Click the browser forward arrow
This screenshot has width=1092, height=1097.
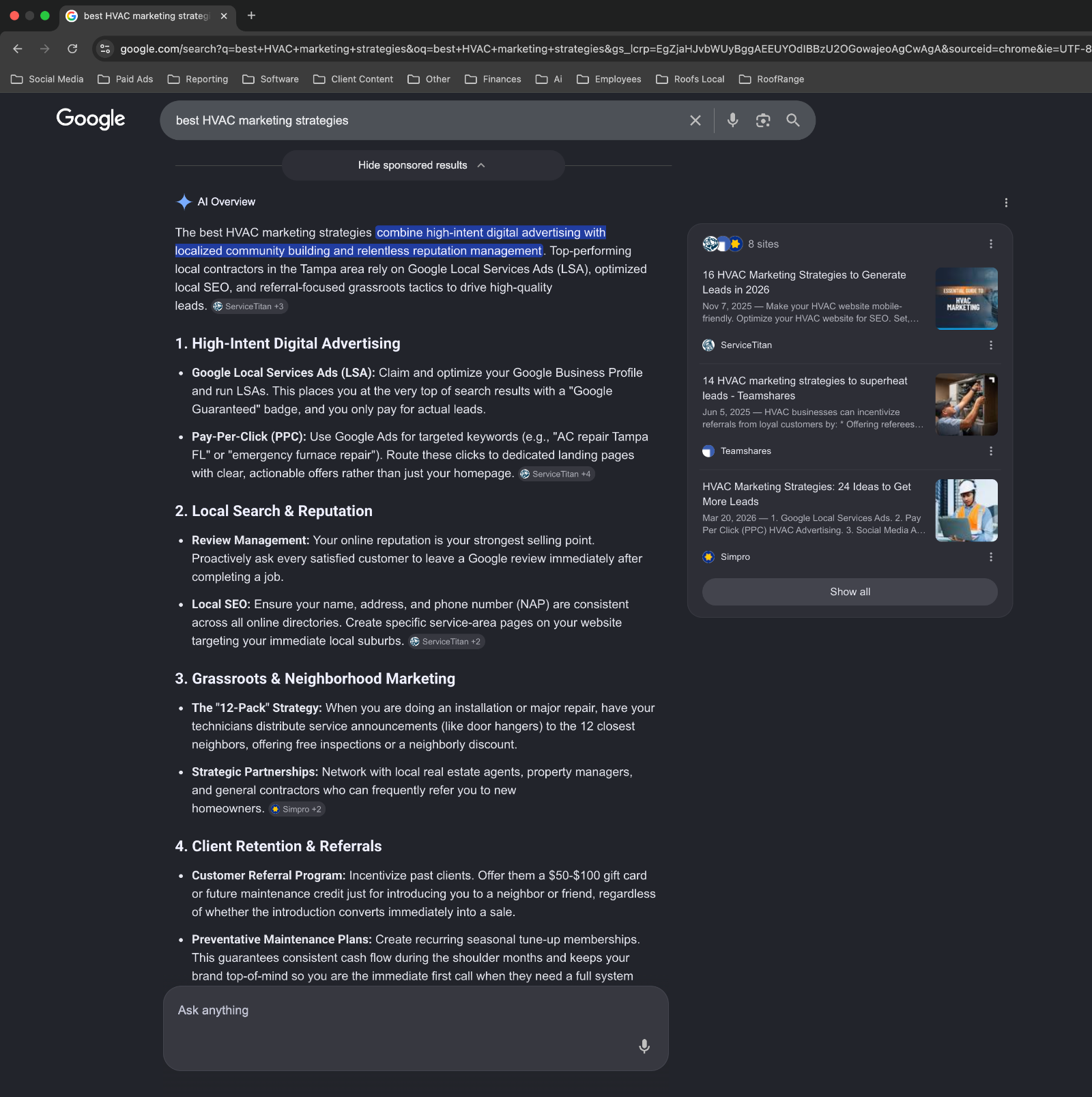(45, 48)
